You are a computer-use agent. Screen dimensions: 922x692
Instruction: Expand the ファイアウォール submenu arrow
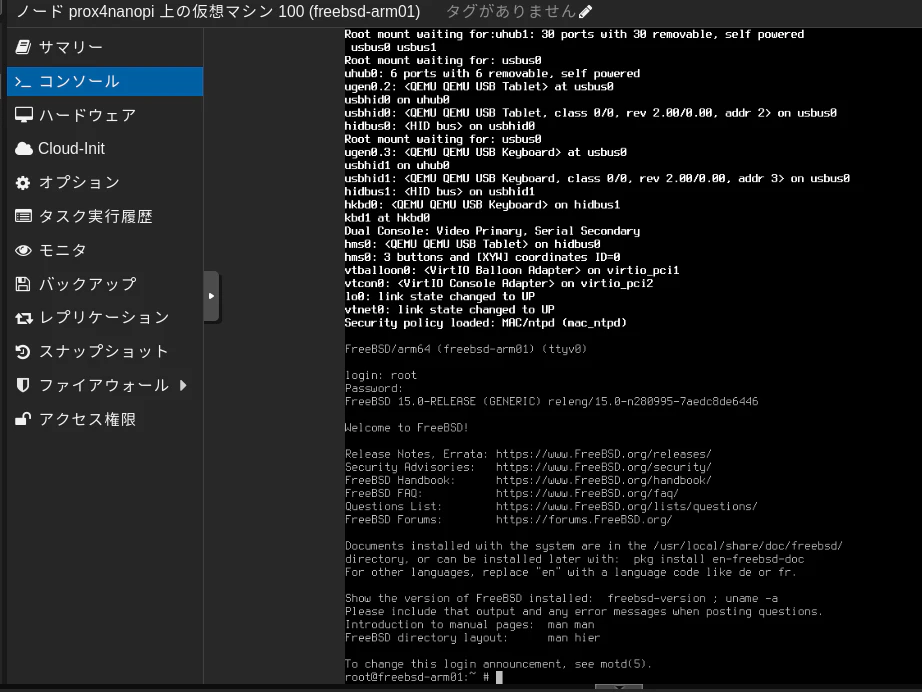[x=183, y=386]
